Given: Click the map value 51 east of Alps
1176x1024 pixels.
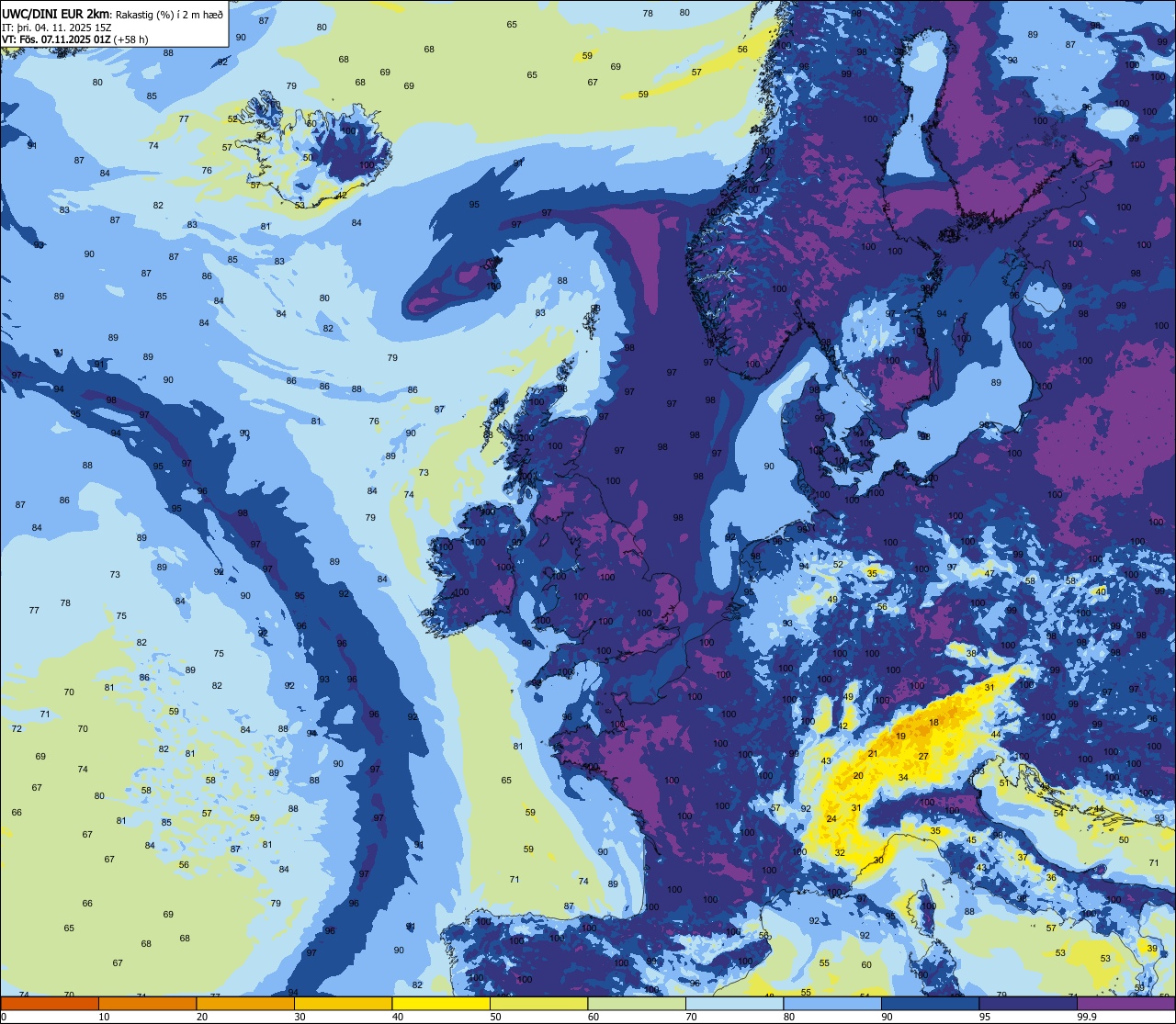Looking at the screenshot, I should click(x=1004, y=782).
